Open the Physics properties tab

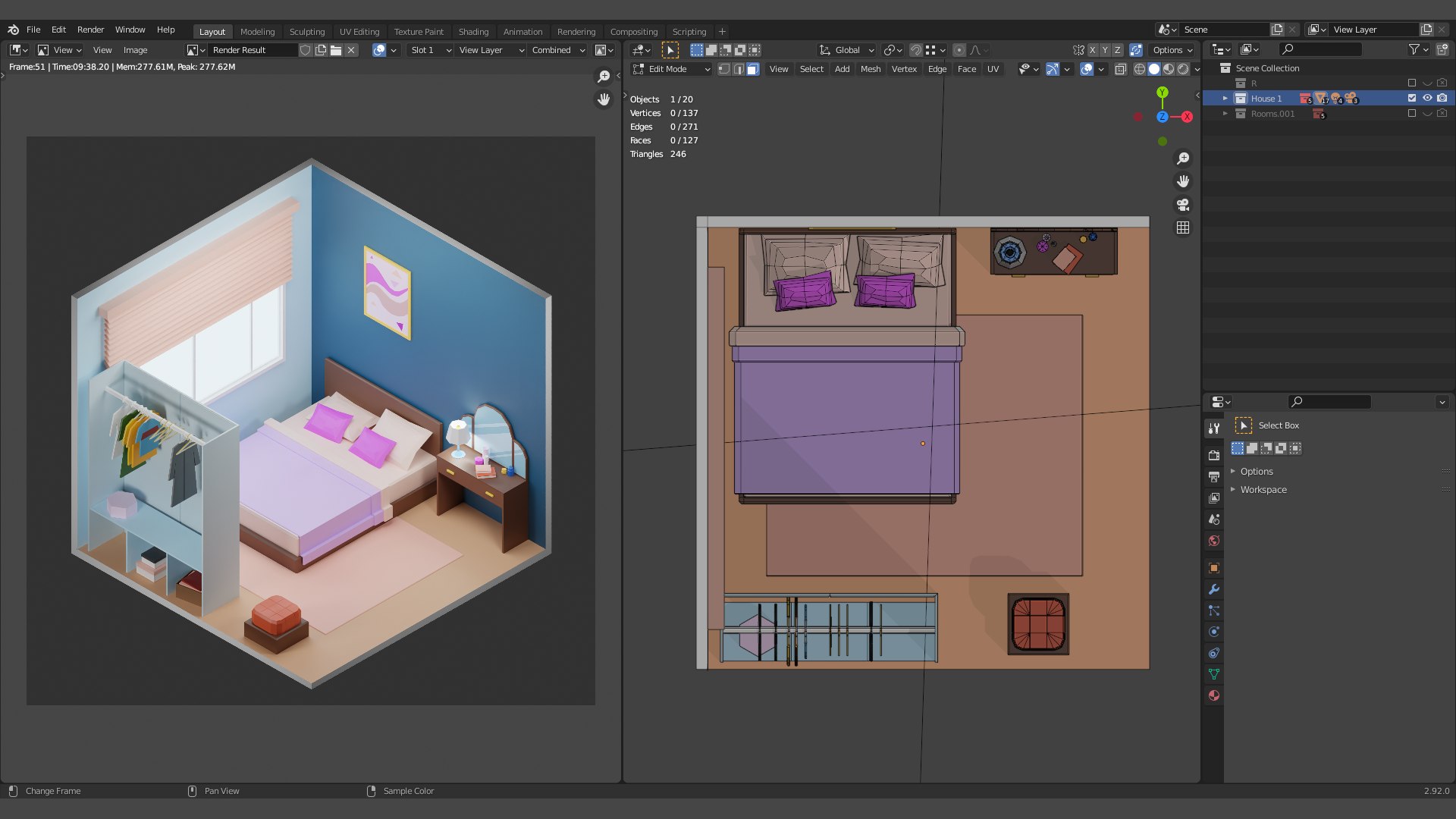click(x=1213, y=632)
